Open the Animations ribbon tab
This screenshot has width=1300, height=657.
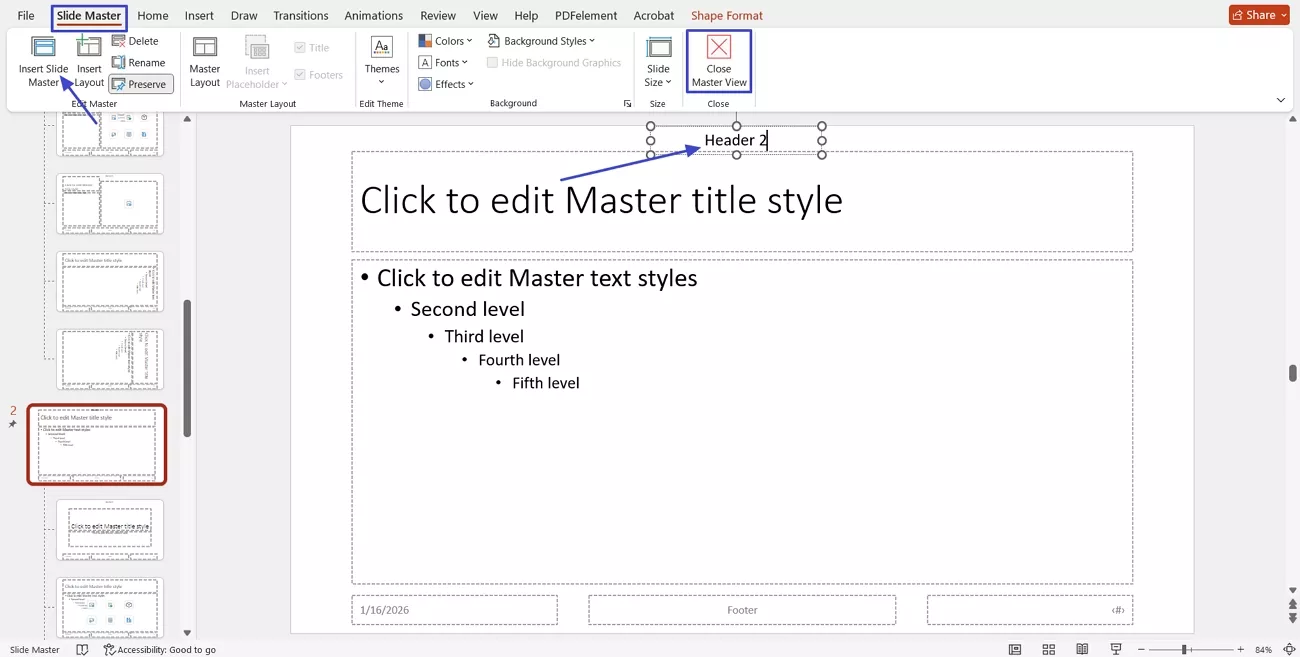pos(373,15)
